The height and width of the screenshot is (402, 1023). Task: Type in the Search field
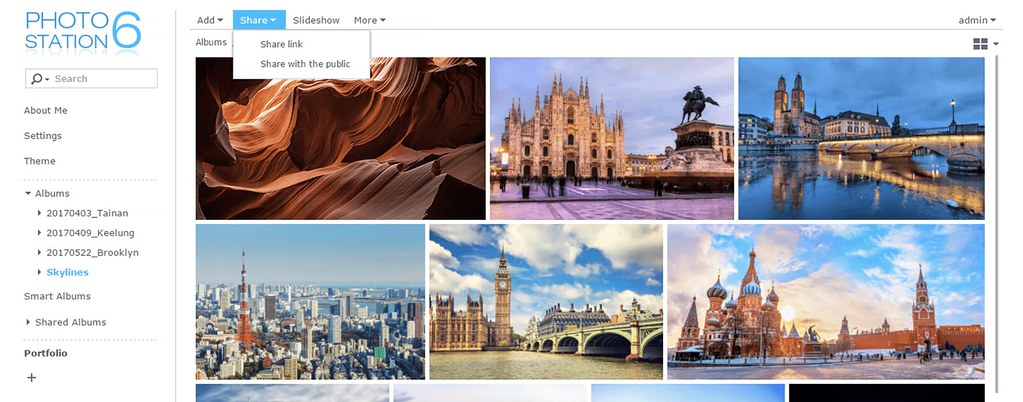point(103,79)
